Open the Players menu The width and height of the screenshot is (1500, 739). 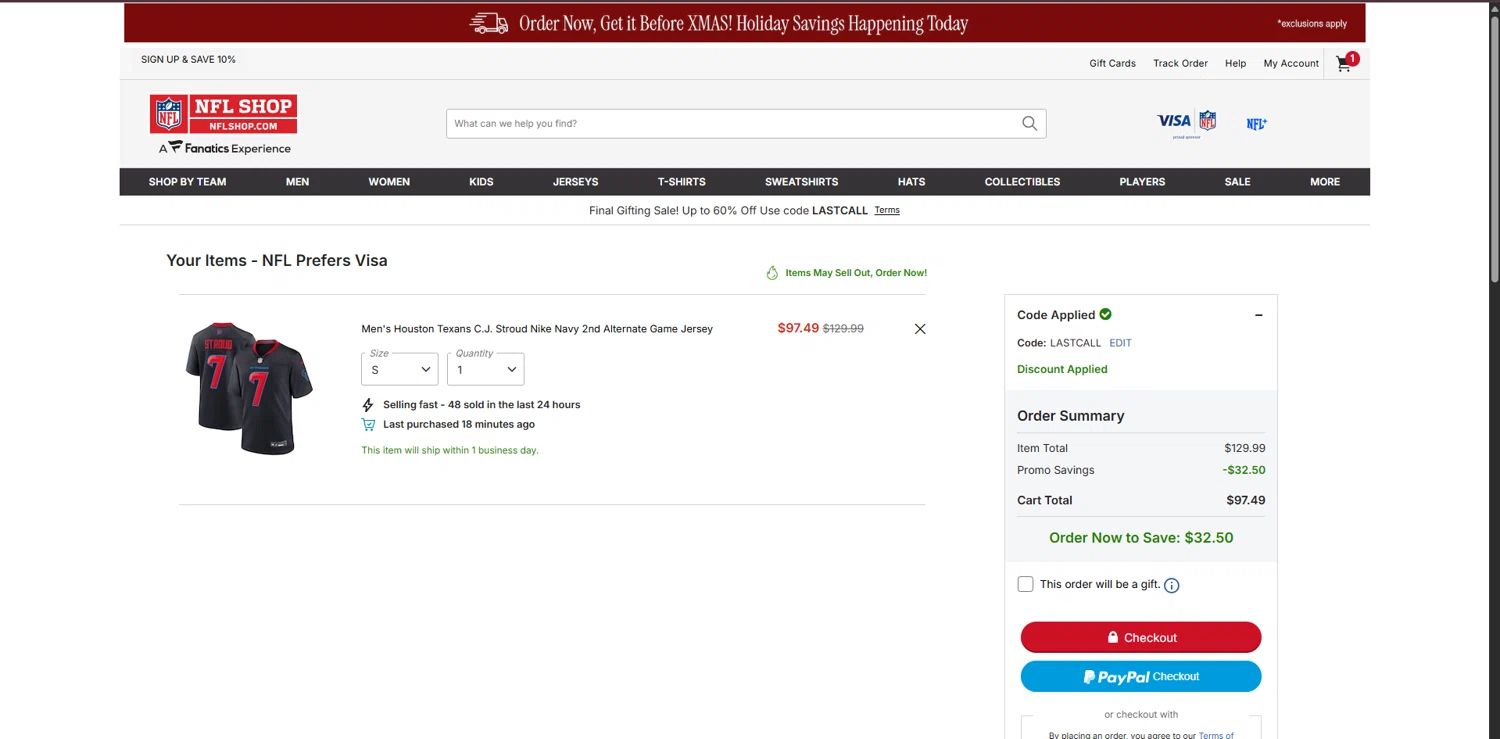(1142, 182)
